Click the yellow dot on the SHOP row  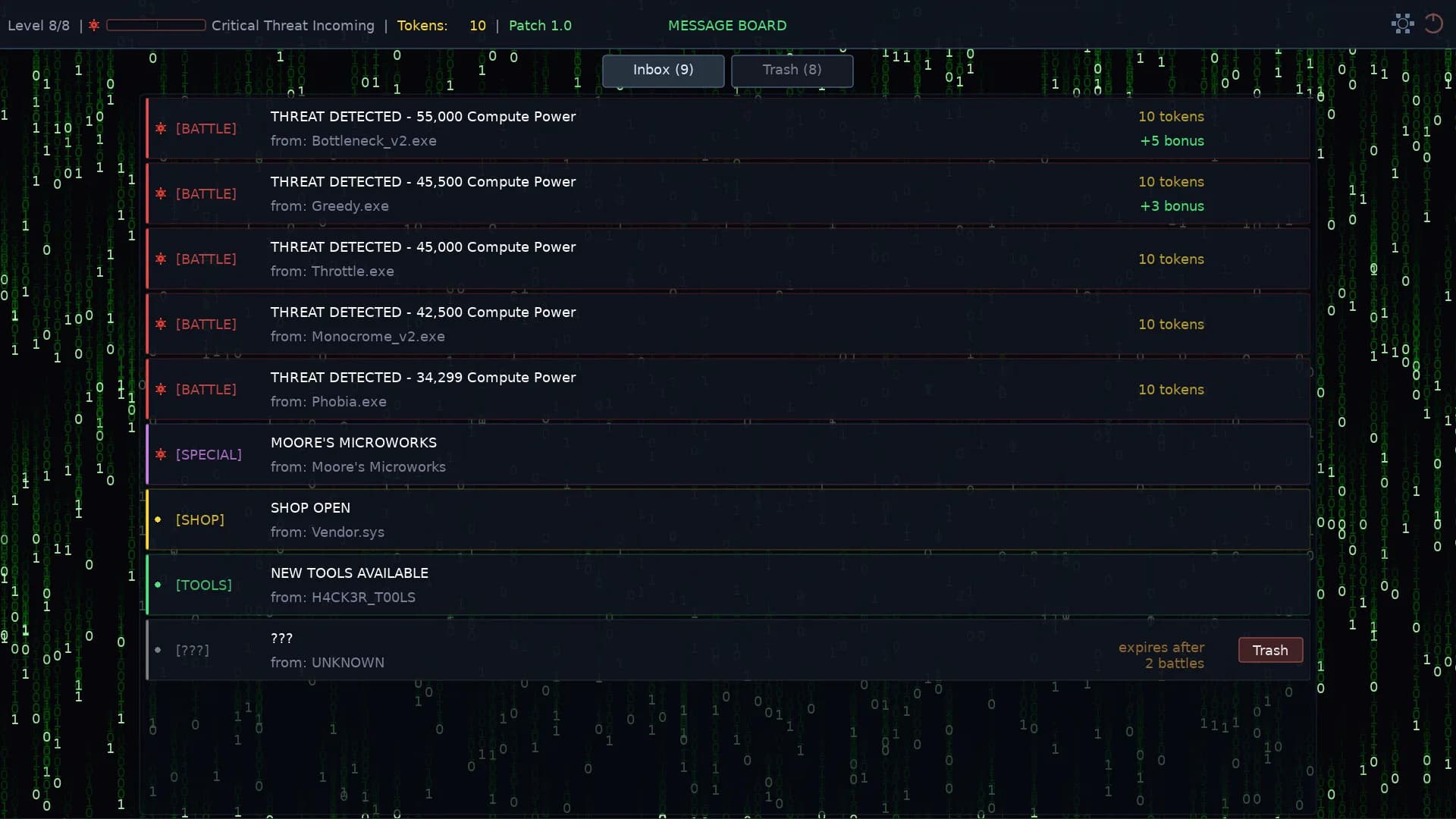(158, 519)
